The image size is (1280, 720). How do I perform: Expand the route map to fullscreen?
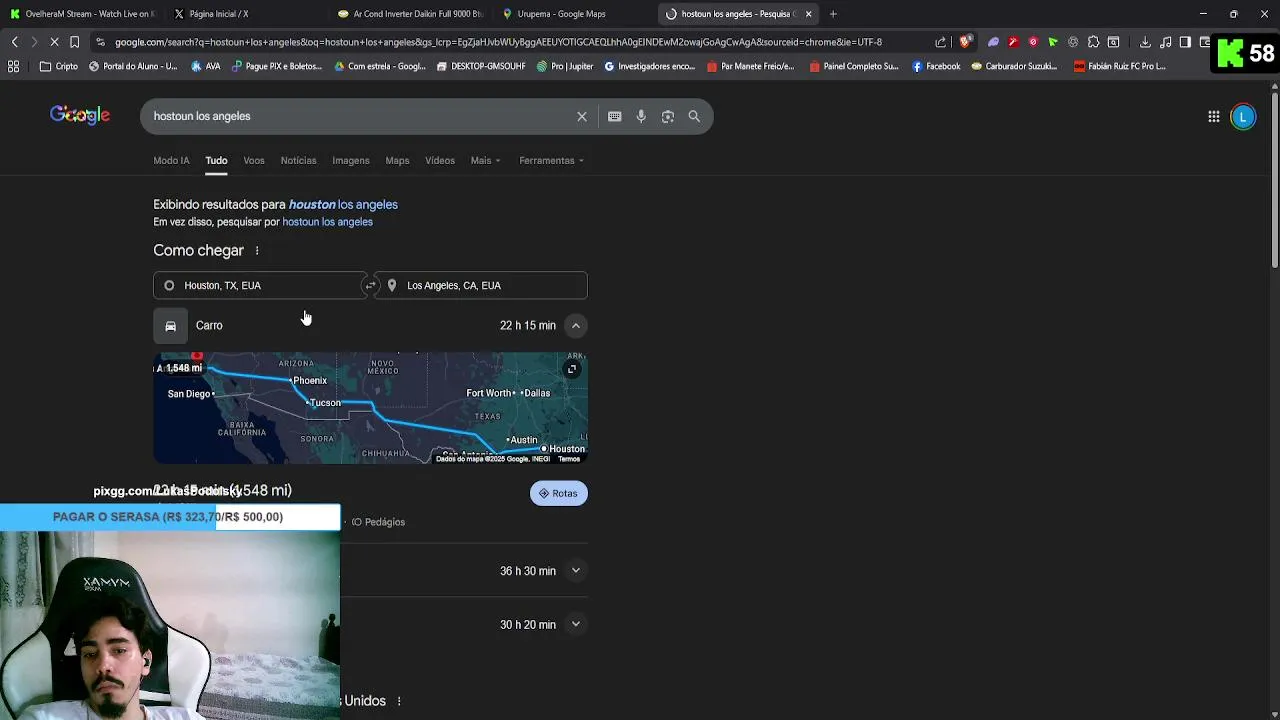point(572,369)
